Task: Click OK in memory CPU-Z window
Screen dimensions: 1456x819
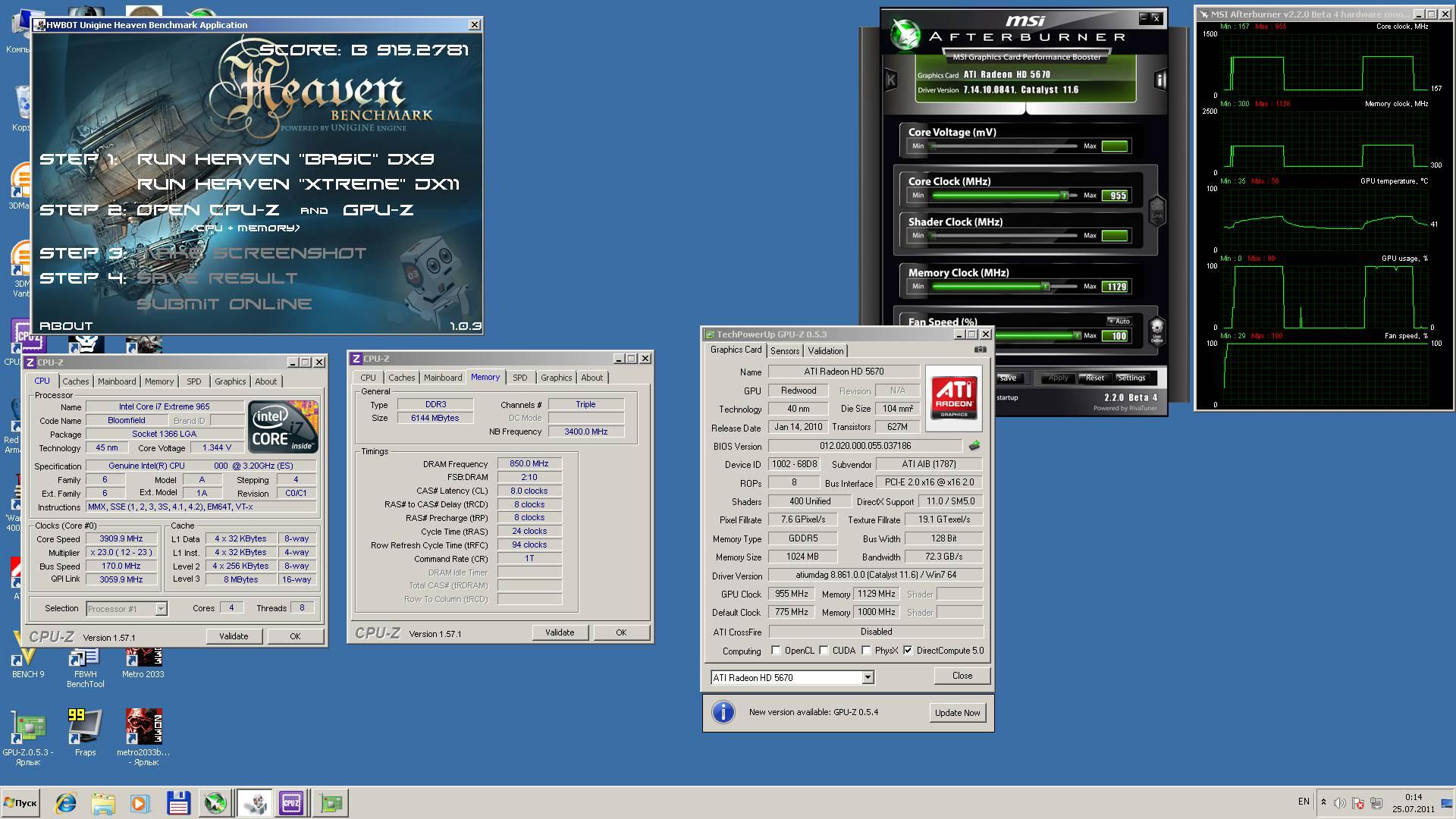Action: [x=621, y=632]
